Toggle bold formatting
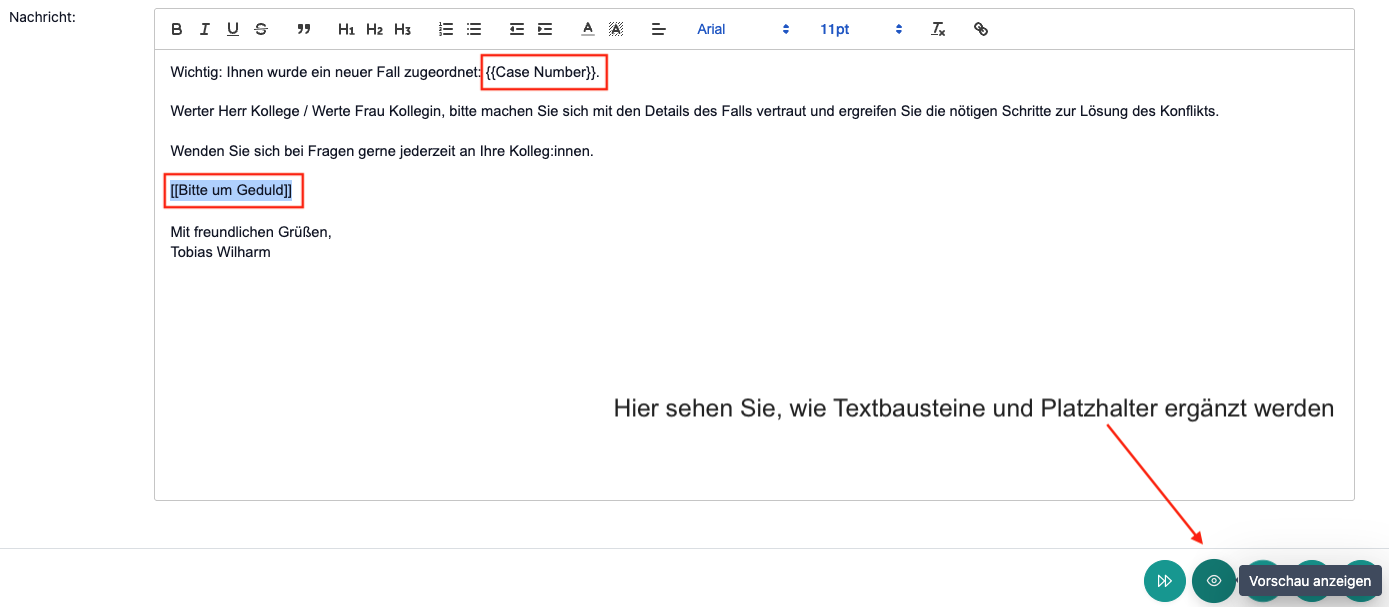 click(x=177, y=29)
